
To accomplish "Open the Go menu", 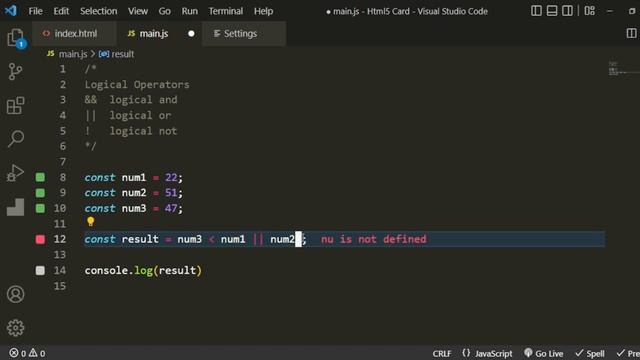I will click(x=164, y=11).
